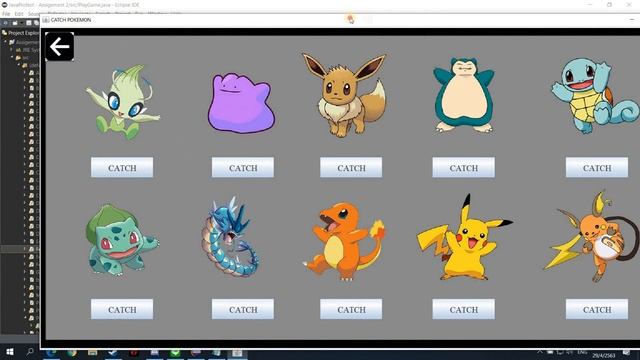Select the Charmander image
This screenshot has height=360, width=640.
(x=344, y=242)
